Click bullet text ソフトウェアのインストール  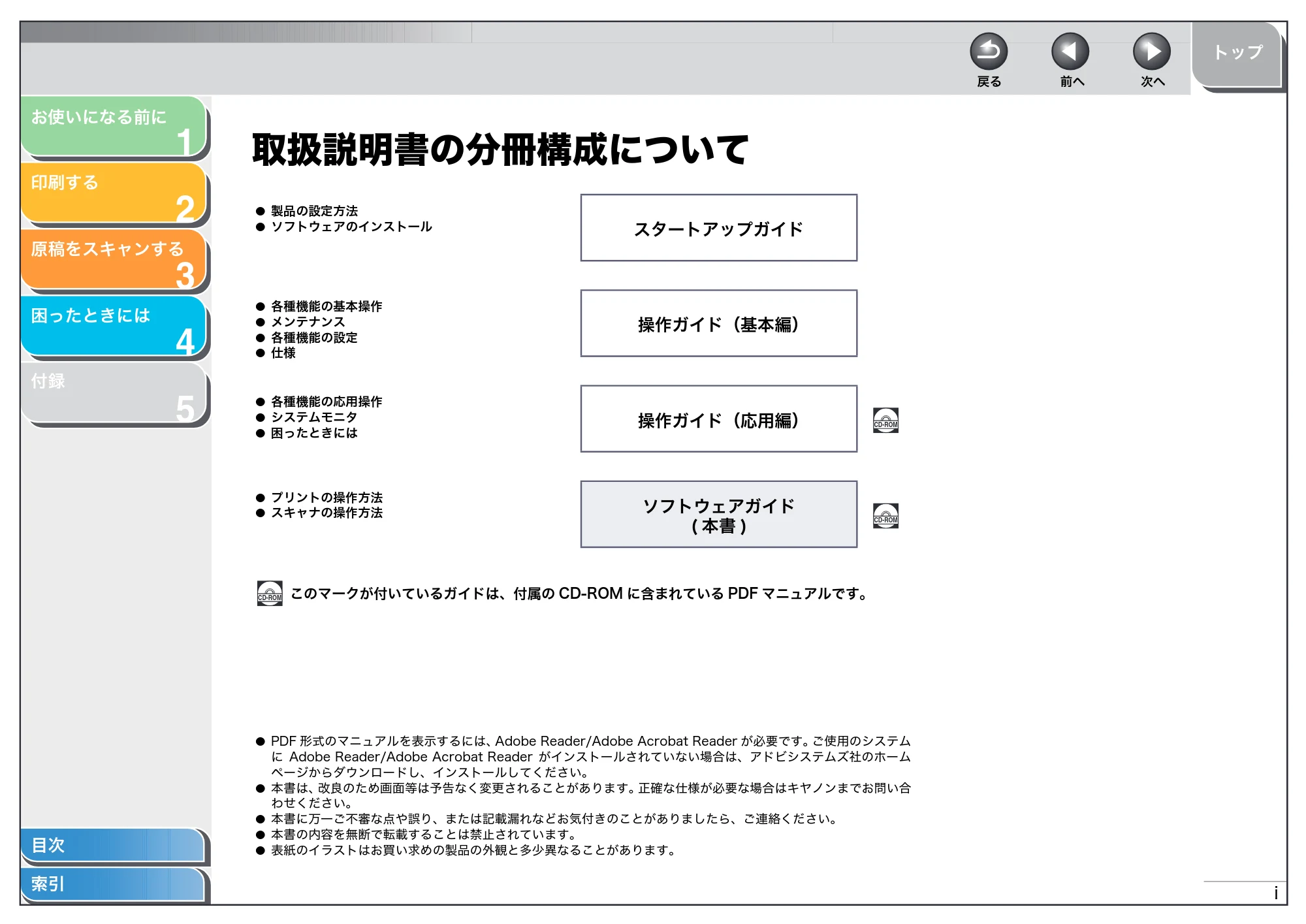351,227
